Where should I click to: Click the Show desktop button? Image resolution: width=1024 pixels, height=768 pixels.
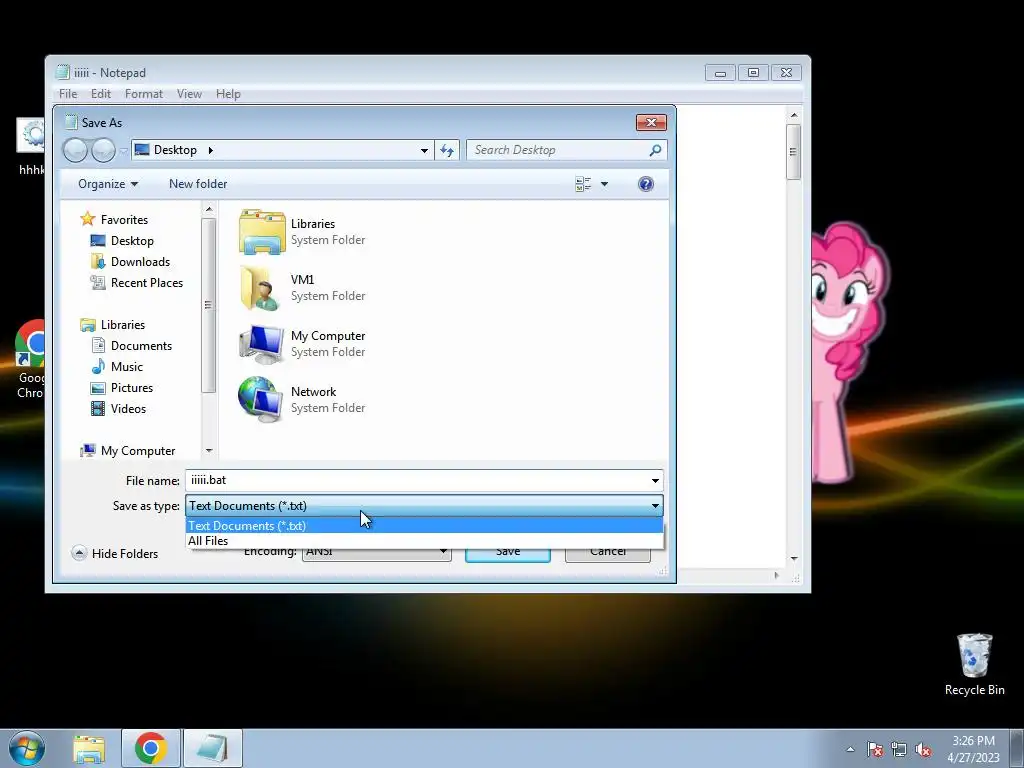pyautogui.click(x=1017, y=748)
